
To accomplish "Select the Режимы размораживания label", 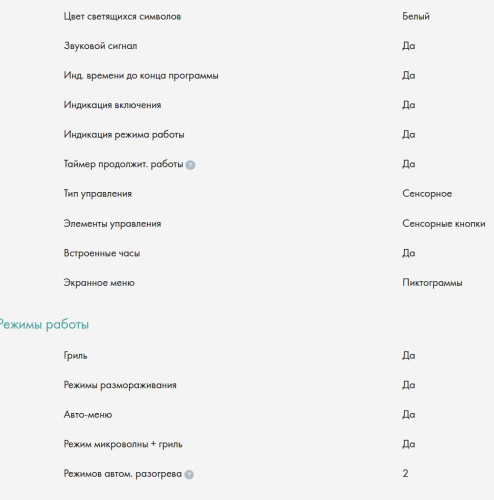I will [x=120, y=385].
